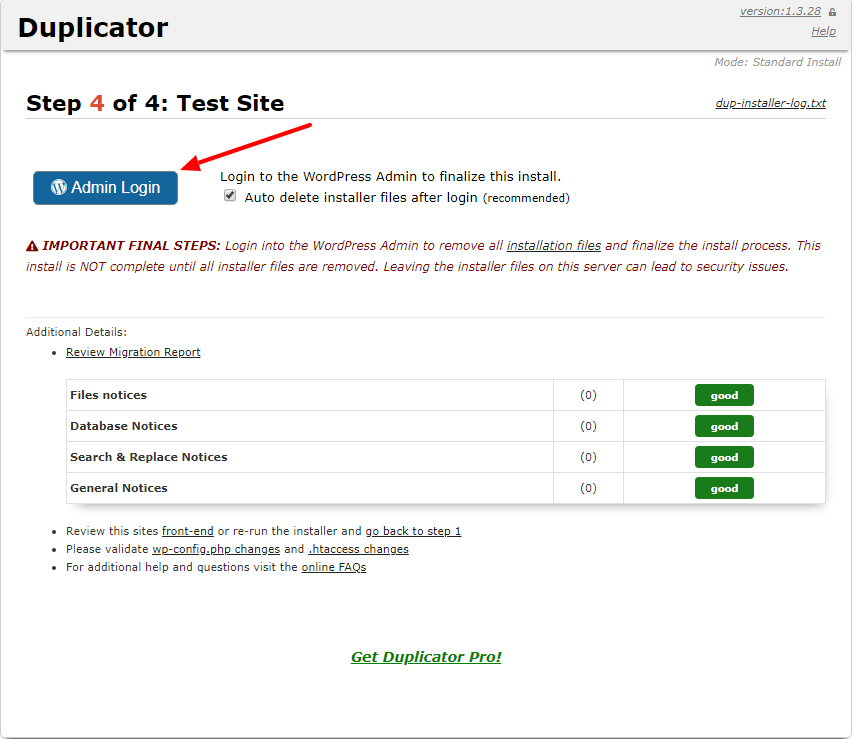Click (0) count for Search & Replace Notices
The width and height of the screenshot is (853, 739).
(588, 457)
